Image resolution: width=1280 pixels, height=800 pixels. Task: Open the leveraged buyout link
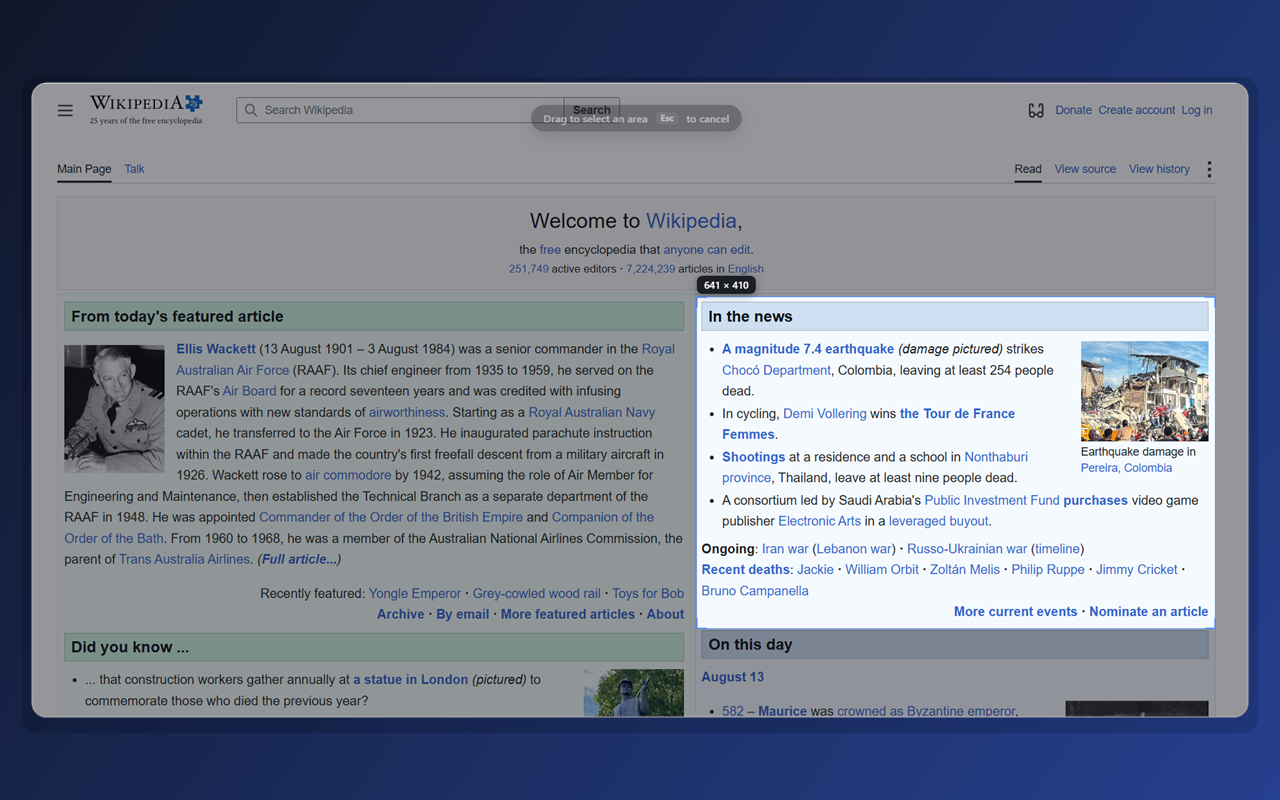click(x=938, y=521)
